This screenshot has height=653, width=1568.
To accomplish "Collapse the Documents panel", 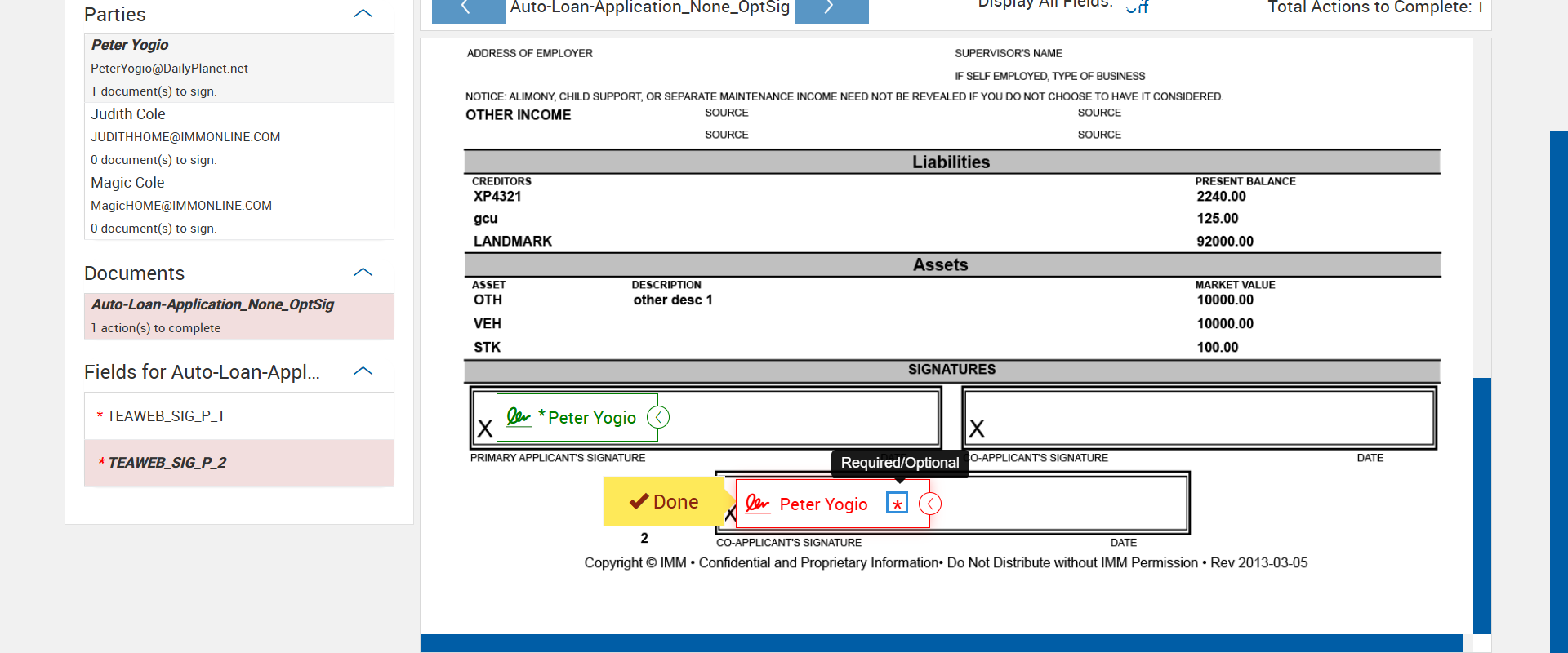I will pyautogui.click(x=363, y=273).
